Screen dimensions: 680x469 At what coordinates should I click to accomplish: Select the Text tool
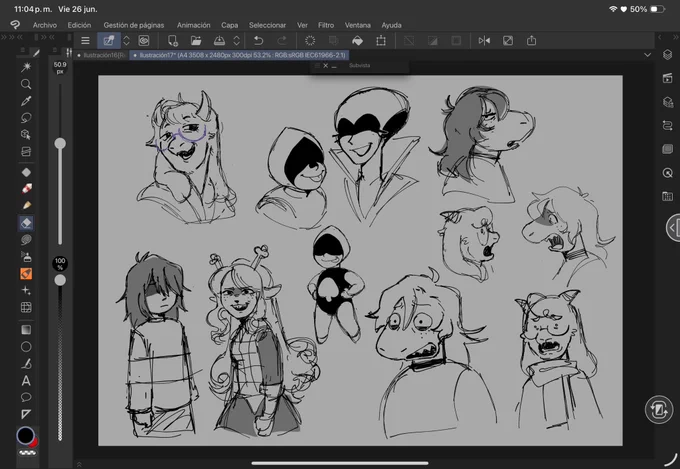[26, 380]
